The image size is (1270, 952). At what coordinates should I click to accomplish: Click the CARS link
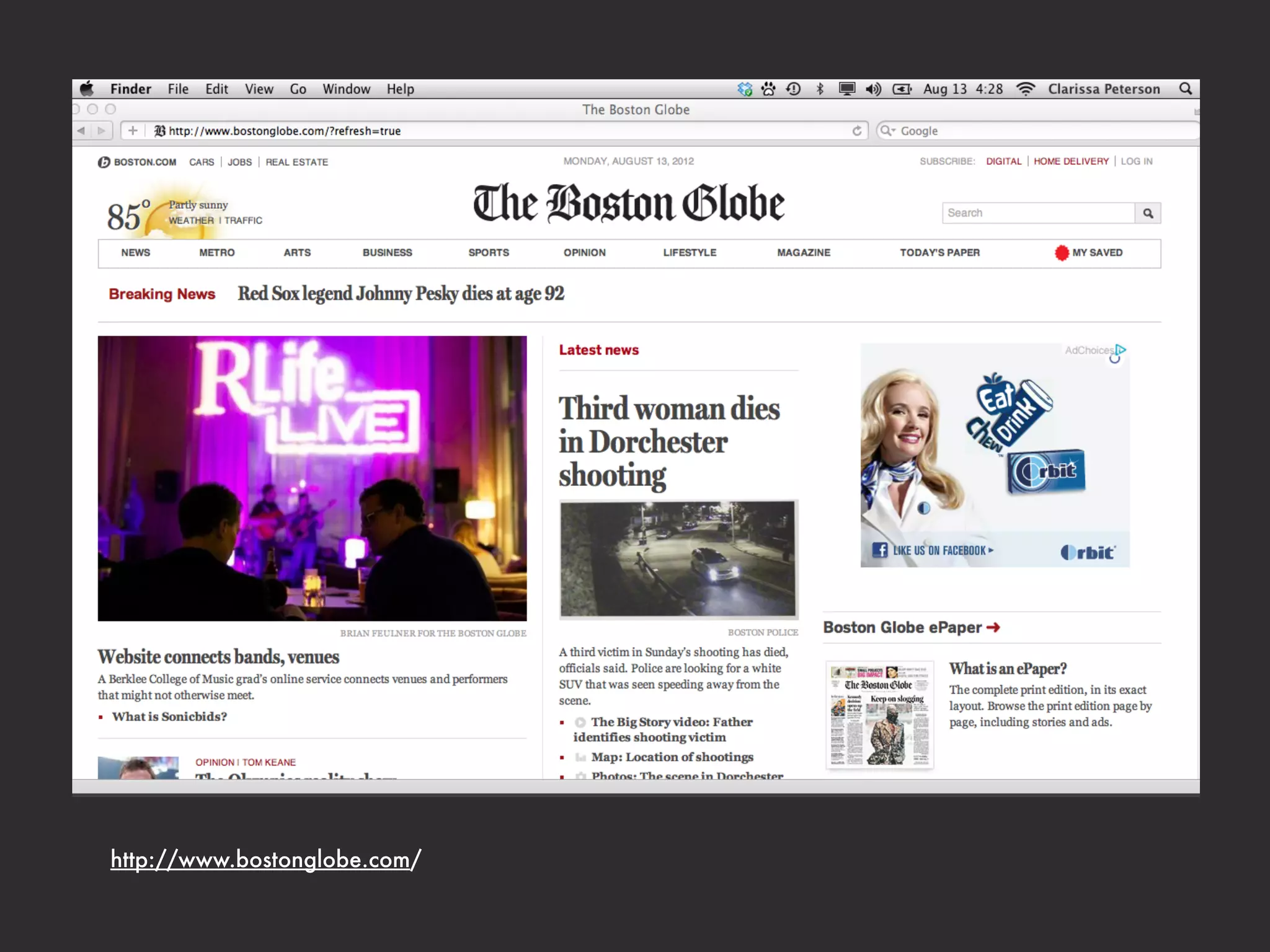point(202,162)
